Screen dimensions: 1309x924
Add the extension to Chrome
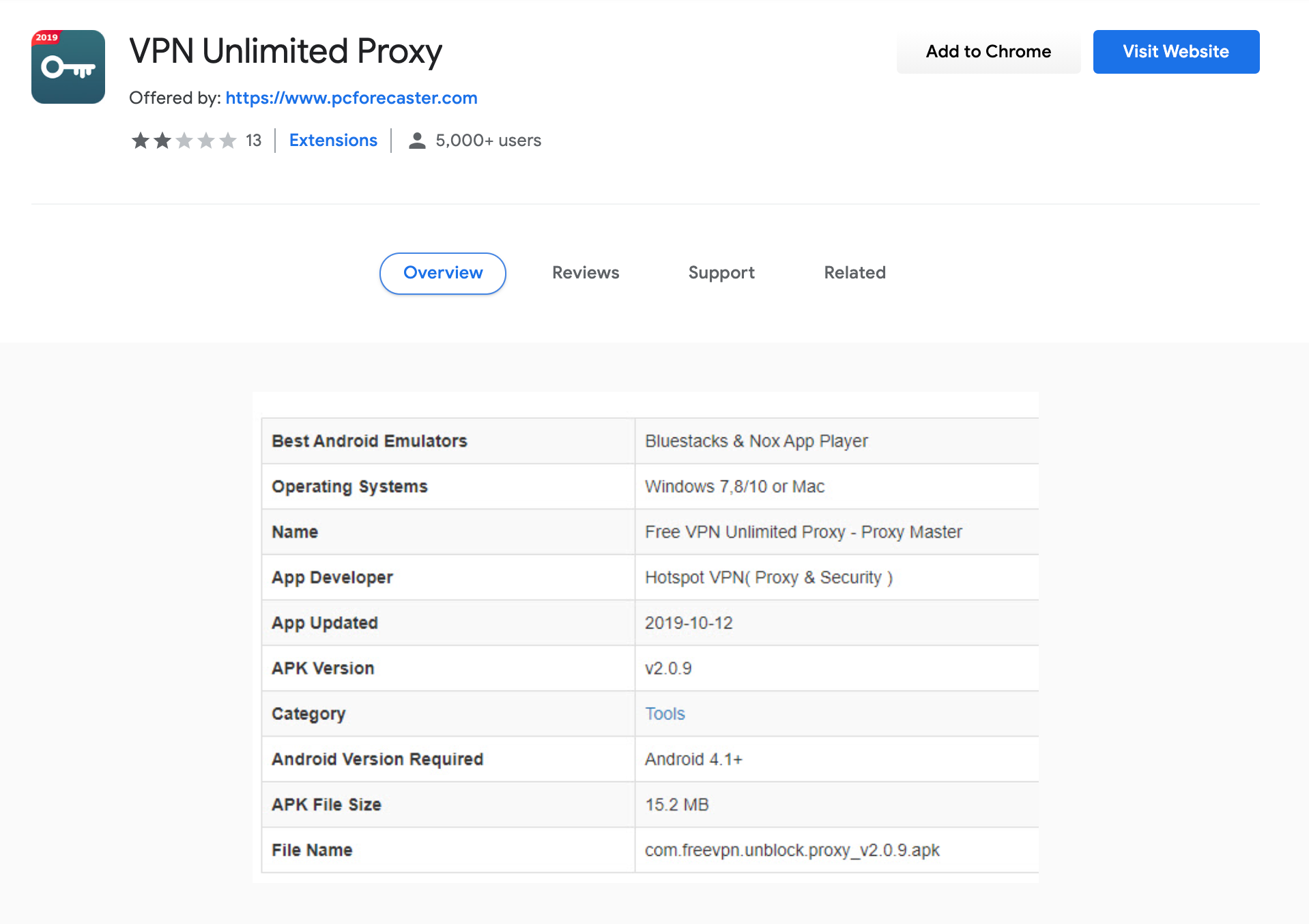pos(988,52)
